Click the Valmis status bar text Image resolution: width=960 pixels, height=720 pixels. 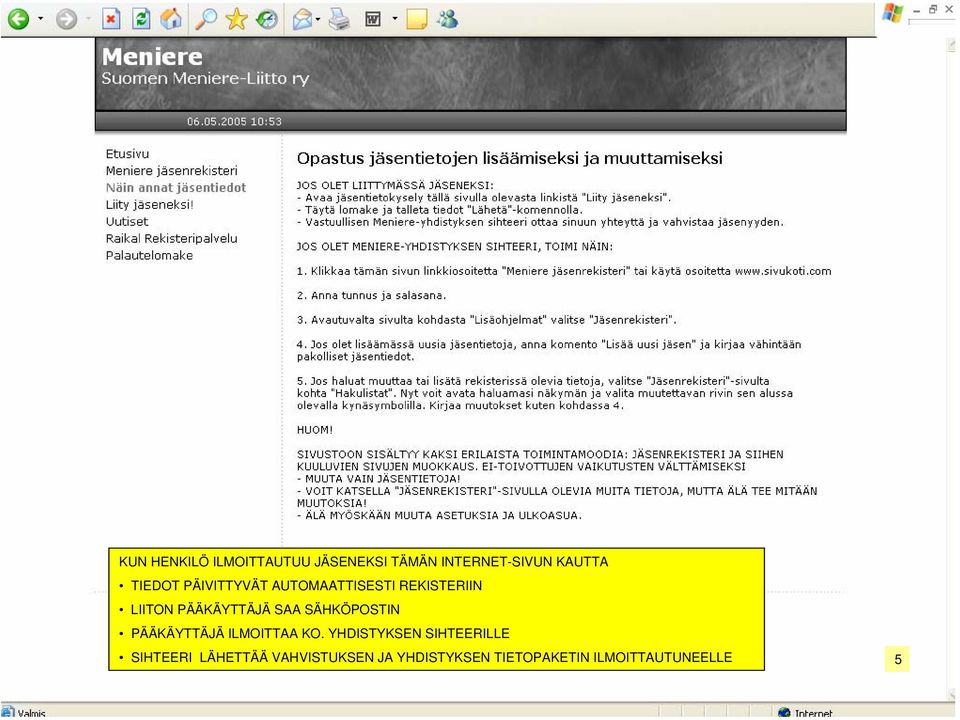31,713
